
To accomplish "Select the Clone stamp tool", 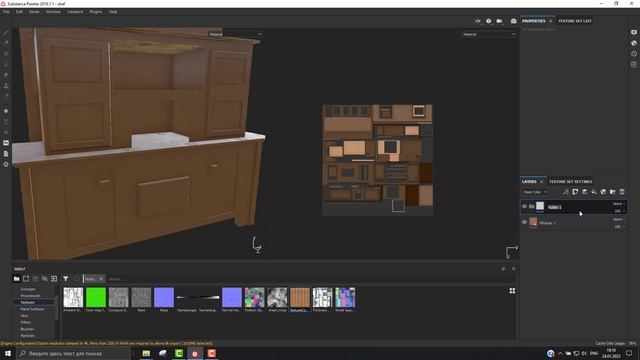I will click(x=6, y=86).
